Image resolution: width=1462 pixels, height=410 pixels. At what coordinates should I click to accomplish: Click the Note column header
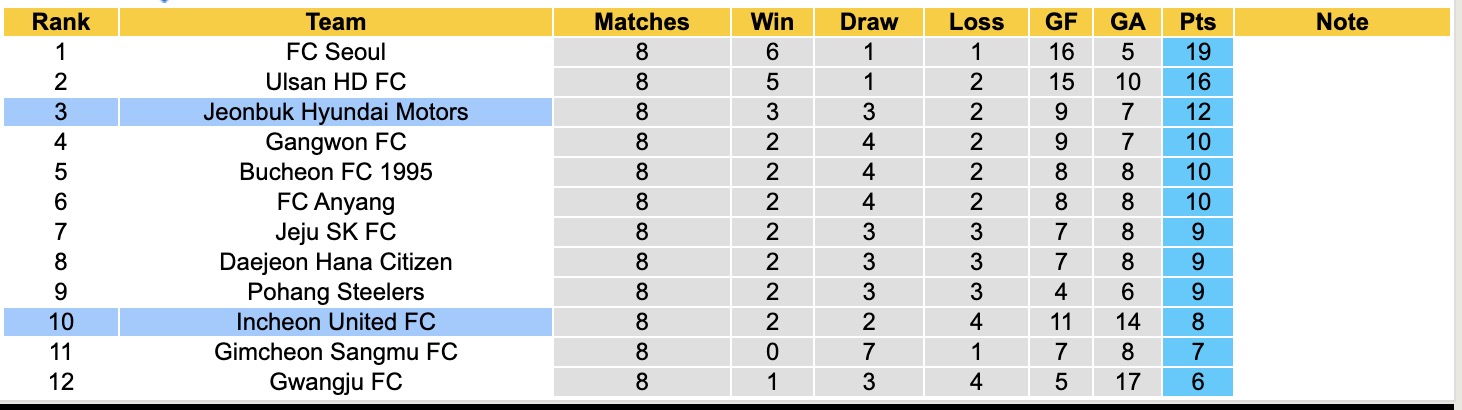click(x=1342, y=22)
